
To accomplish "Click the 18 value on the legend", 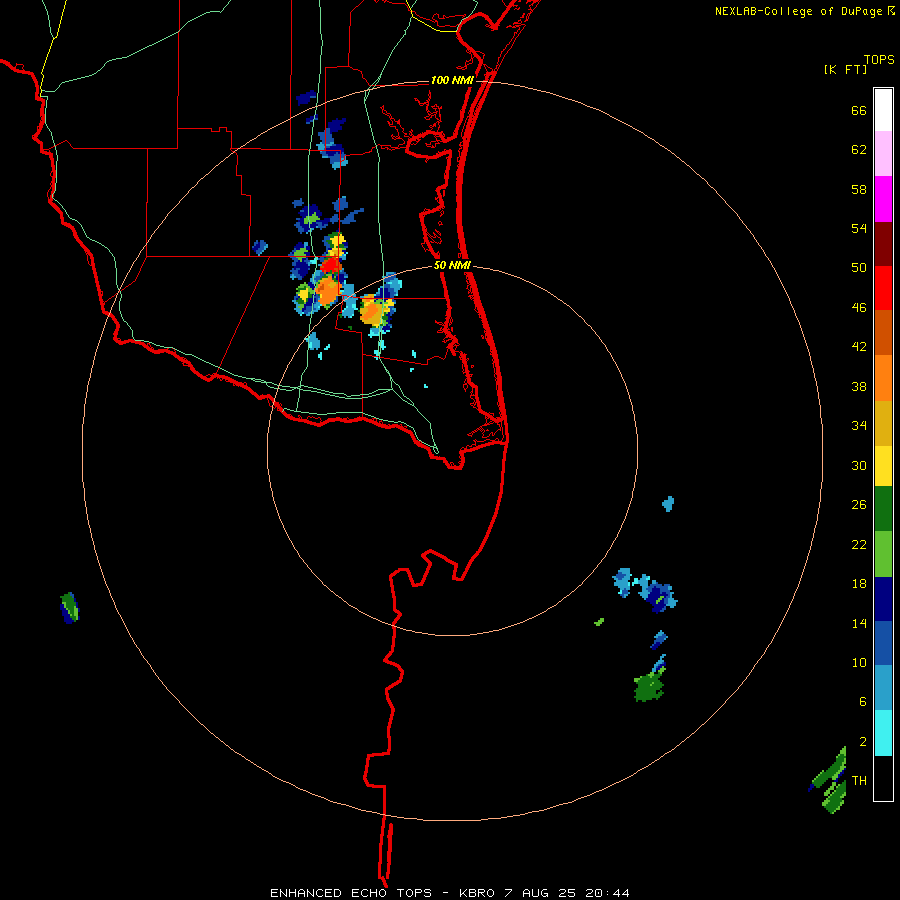I will click(859, 584).
